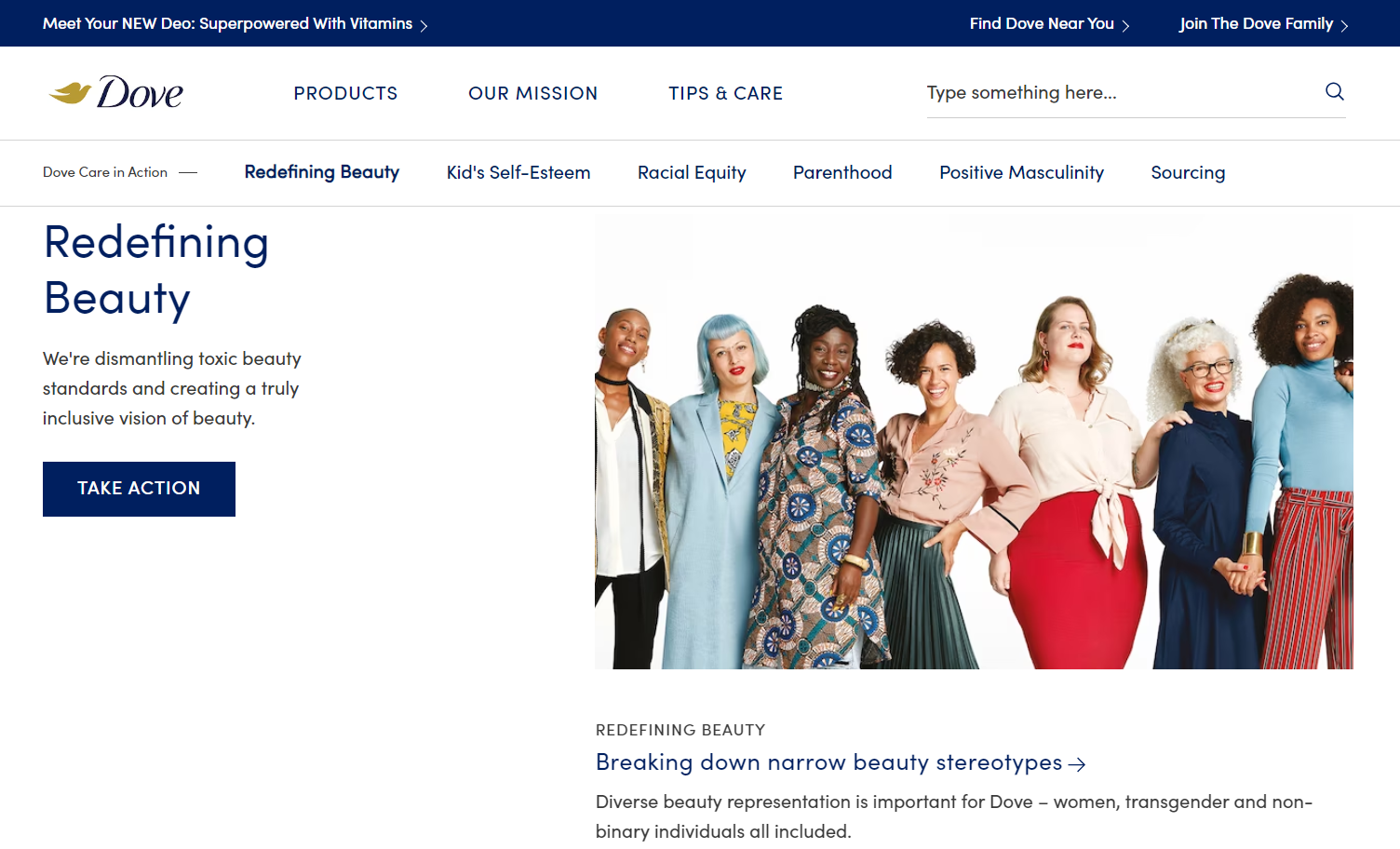Click the search magnifier icon

(x=1334, y=91)
